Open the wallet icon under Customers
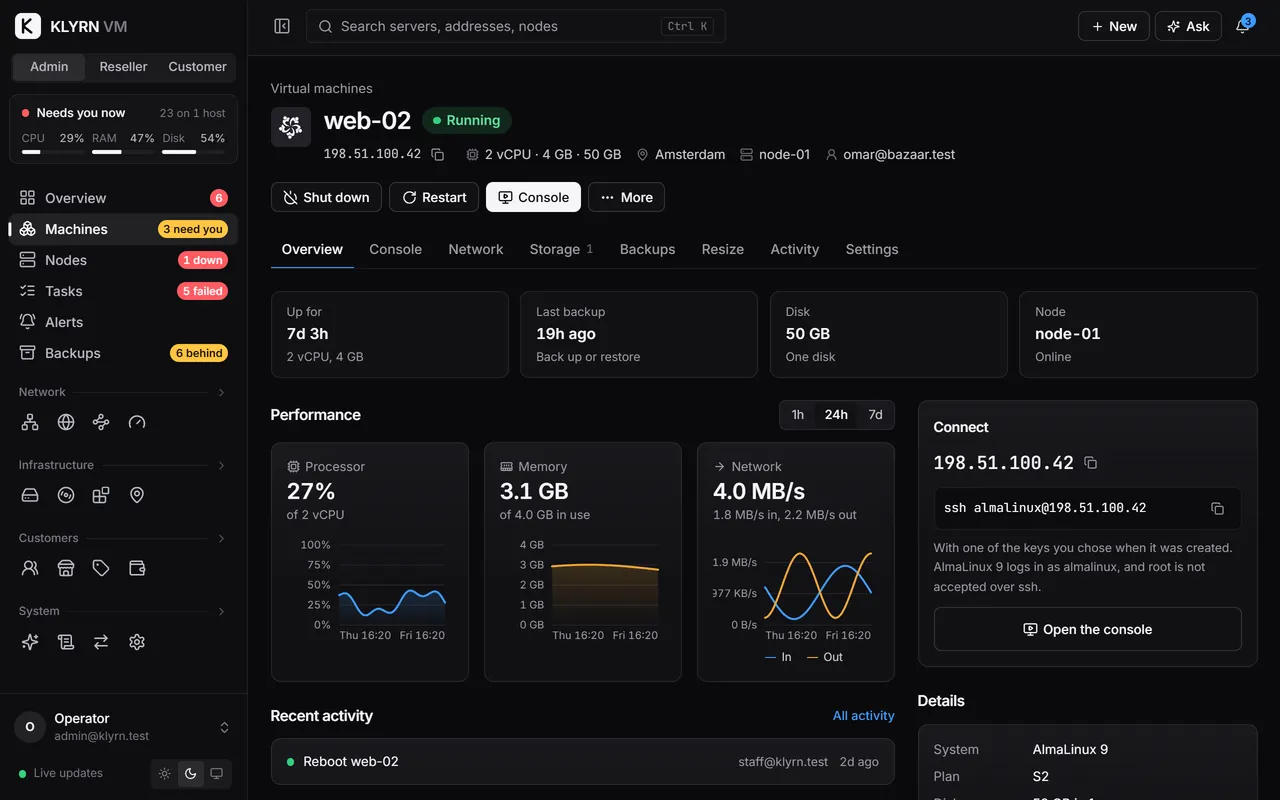The height and width of the screenshot is (800, 1280). click(137, 568)
